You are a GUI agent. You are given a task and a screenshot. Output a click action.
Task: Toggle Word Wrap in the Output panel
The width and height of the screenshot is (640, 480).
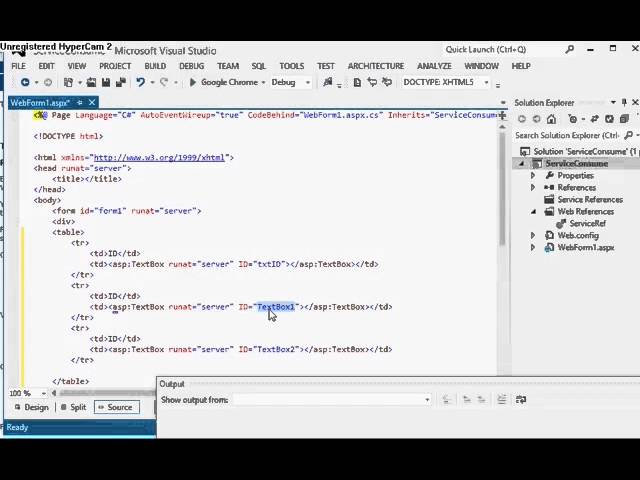click(x=521, y=400)
